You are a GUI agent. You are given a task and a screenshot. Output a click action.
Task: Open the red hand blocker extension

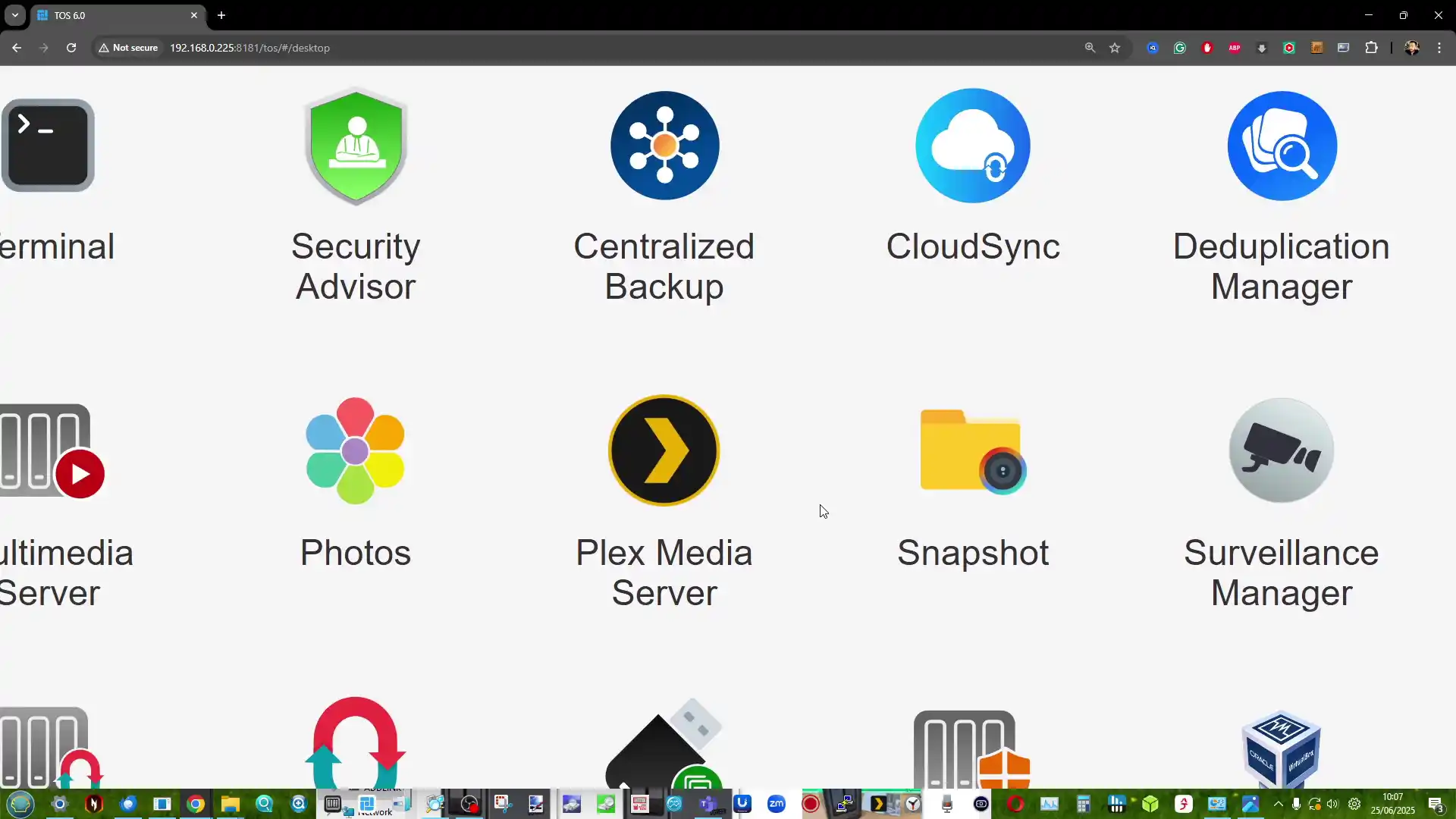tap(1207, 48)
